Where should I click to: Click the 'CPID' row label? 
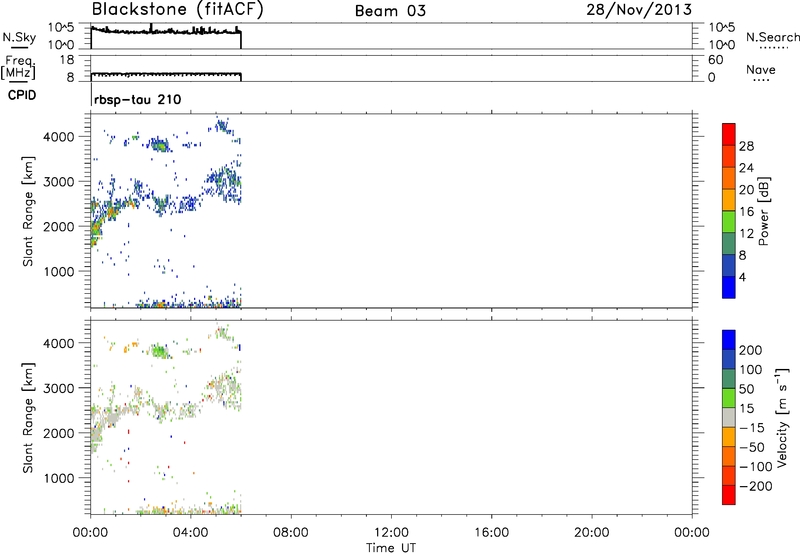tap(22, 95)
